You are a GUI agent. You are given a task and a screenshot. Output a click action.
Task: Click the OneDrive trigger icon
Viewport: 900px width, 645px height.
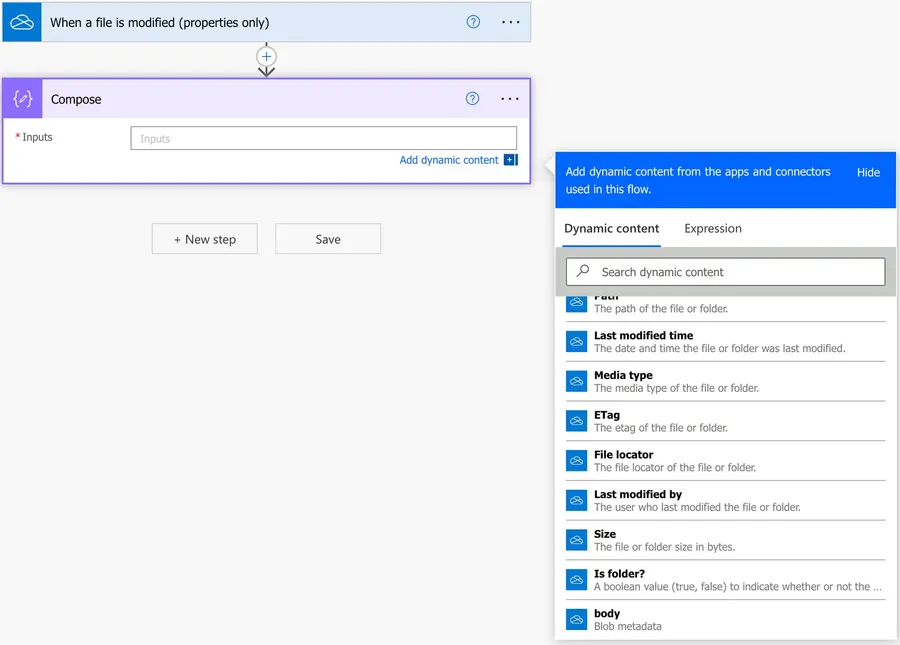point(22,22)
